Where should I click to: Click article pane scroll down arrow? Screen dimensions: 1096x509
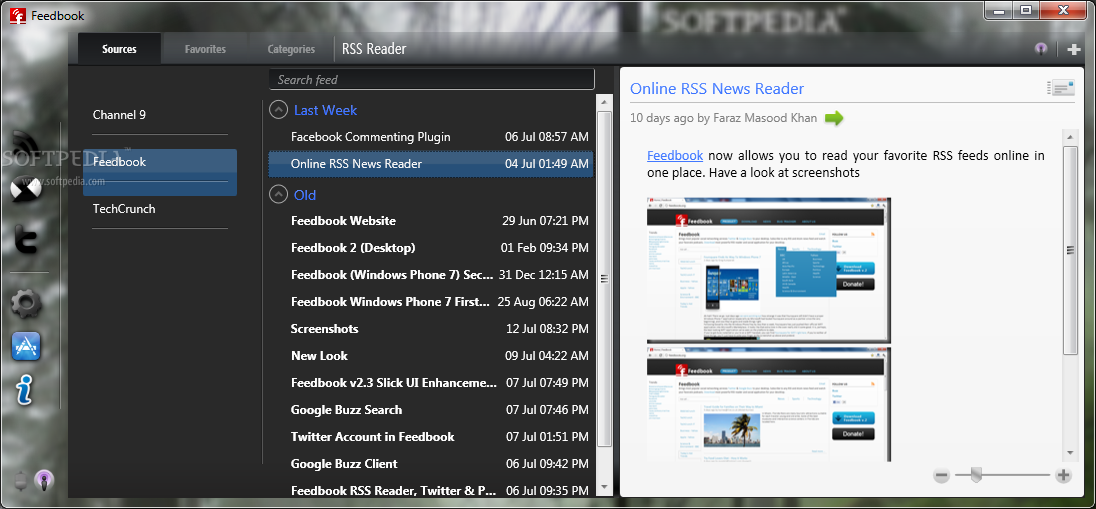click(x=1070, y=453)
